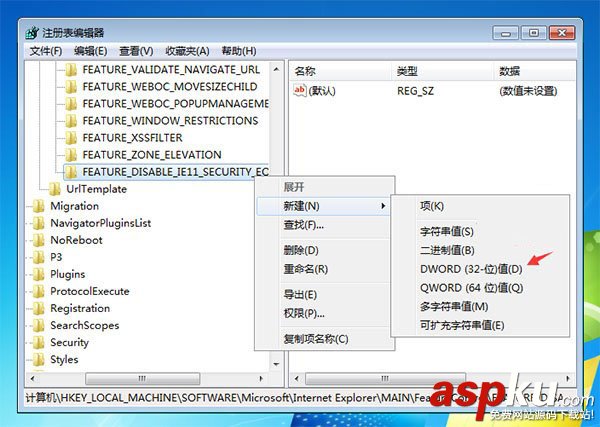Click the tree pane scroll up arrow
600x427 pixels.
(x=276, y=70)
